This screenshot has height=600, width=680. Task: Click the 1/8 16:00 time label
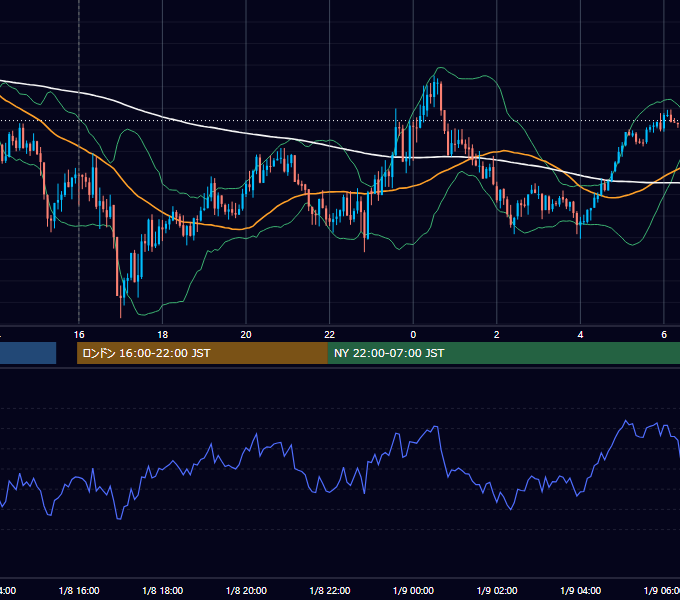tap(79, 590)
